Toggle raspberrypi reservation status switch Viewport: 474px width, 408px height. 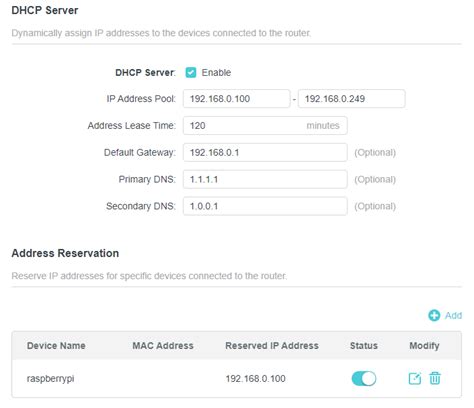coord(364,379)
